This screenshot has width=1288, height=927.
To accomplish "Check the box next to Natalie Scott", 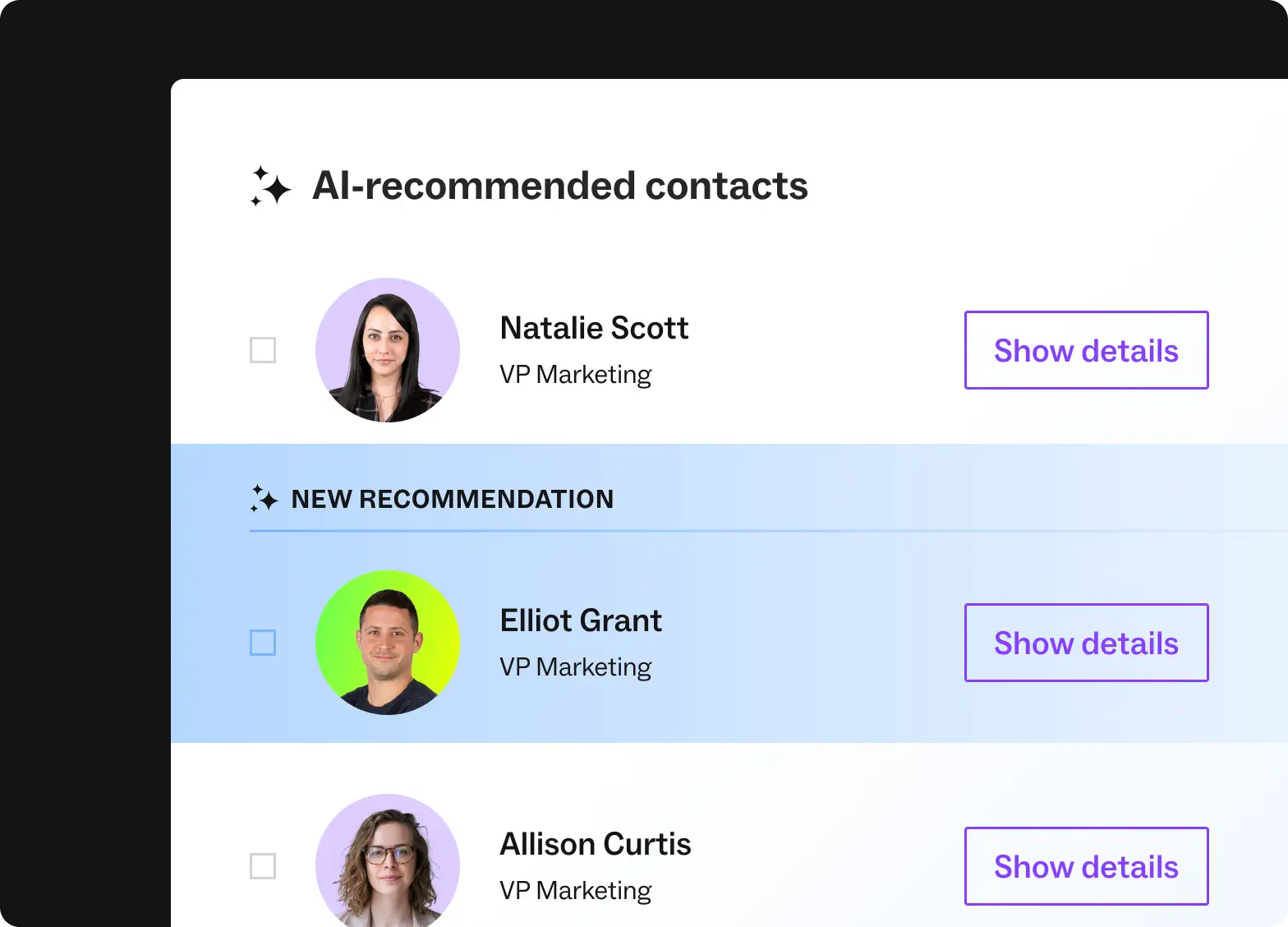I will [x=263, y=350].
